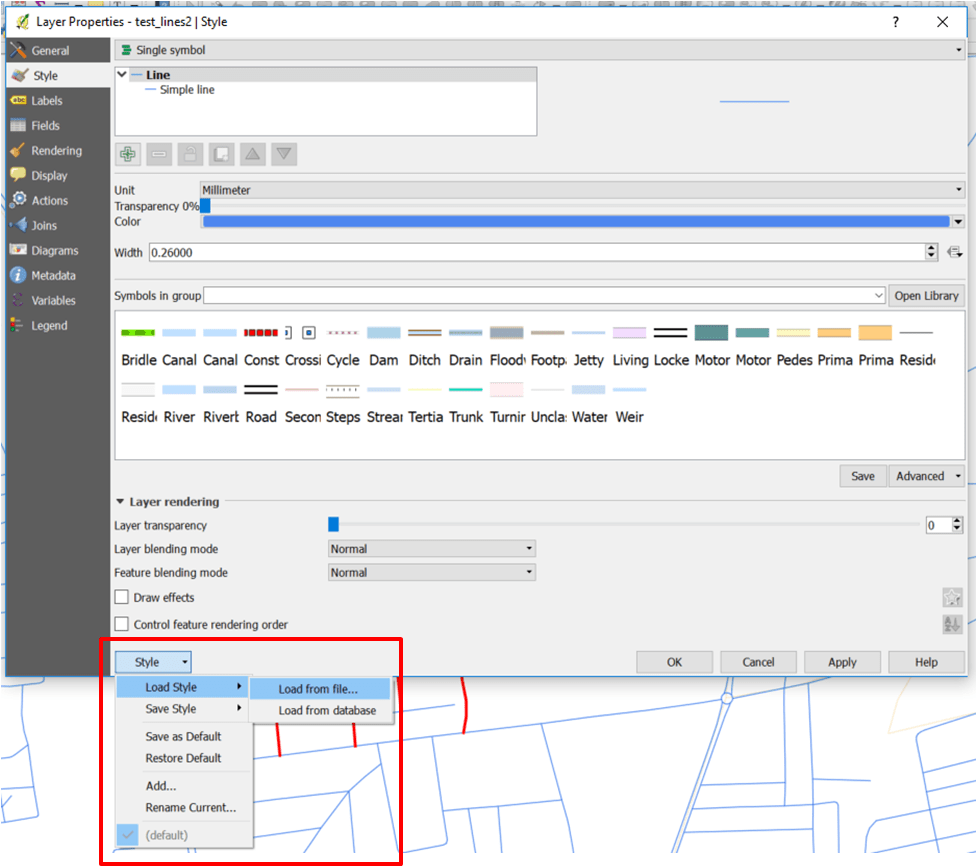Viewport: 977px width, 867px height.
Task: Click the Width input field
Action: click(x=537, y=252)
